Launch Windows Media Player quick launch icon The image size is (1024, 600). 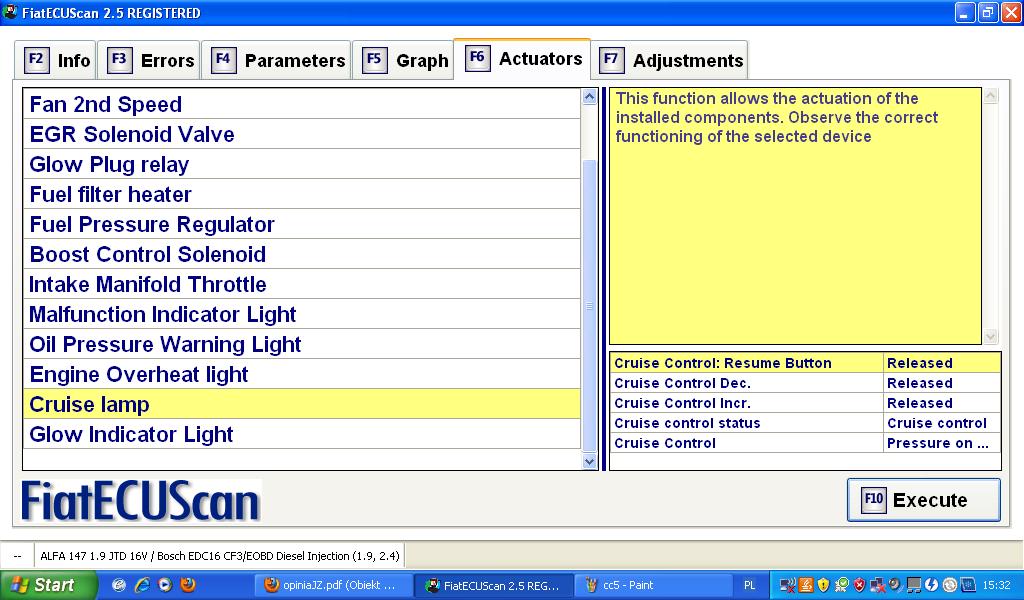coord(165,585)
